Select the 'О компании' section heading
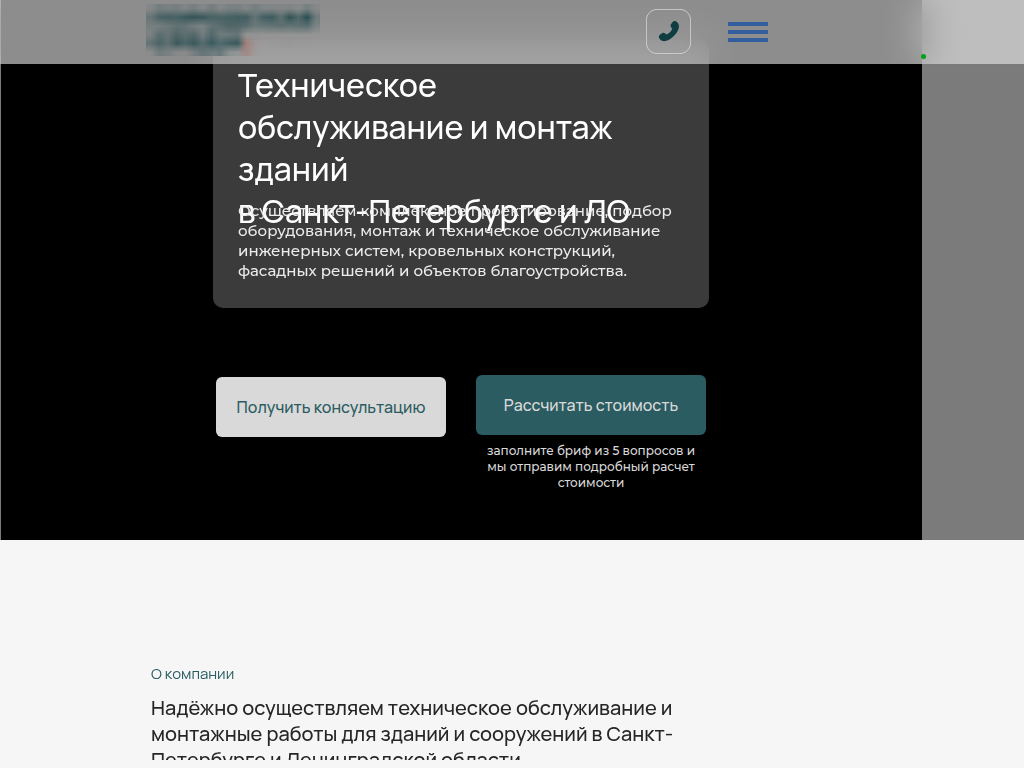The image size is (1024, 768). pyautogui.click(x=192, y=674)
